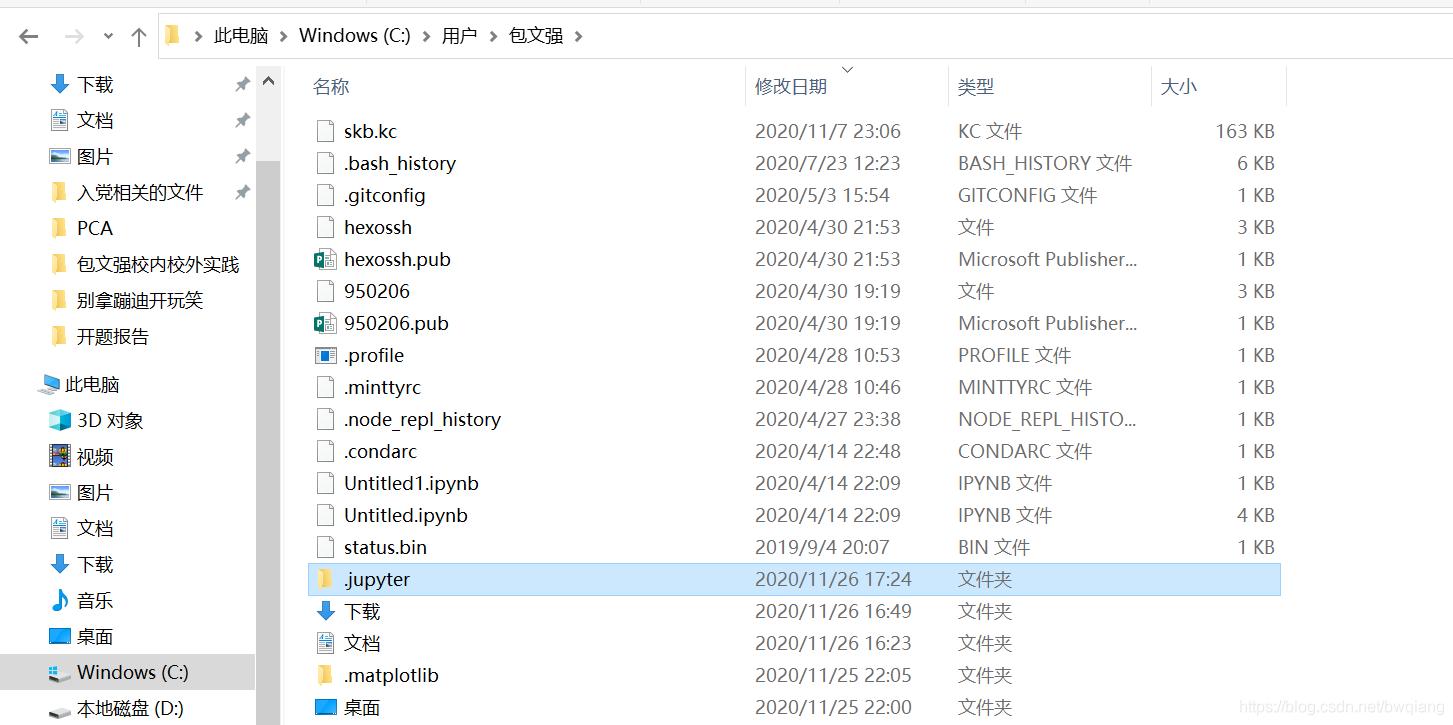
Task: Click the folder icon in address bar
Action: [x=173, y=36]
